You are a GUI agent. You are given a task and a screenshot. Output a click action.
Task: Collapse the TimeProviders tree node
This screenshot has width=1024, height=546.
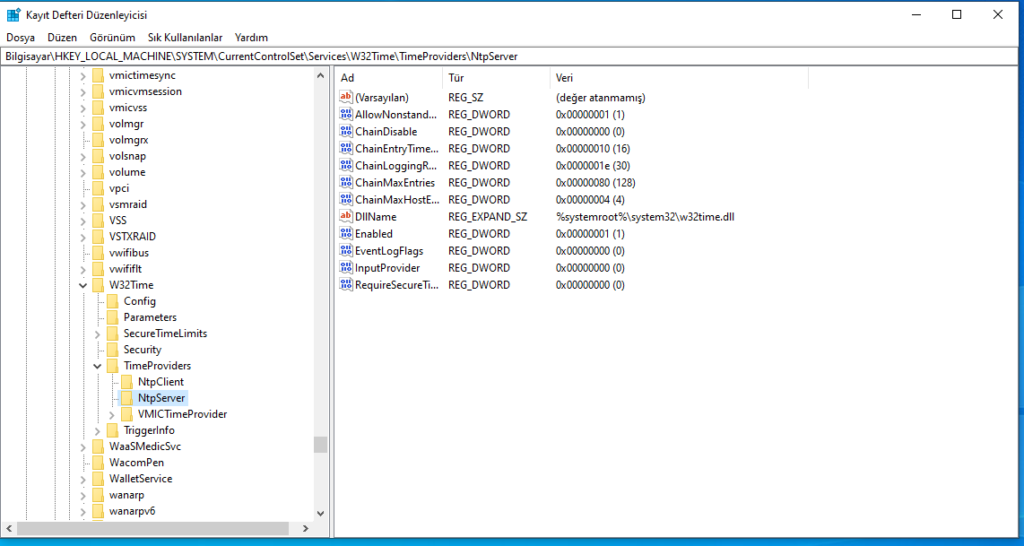97,366
